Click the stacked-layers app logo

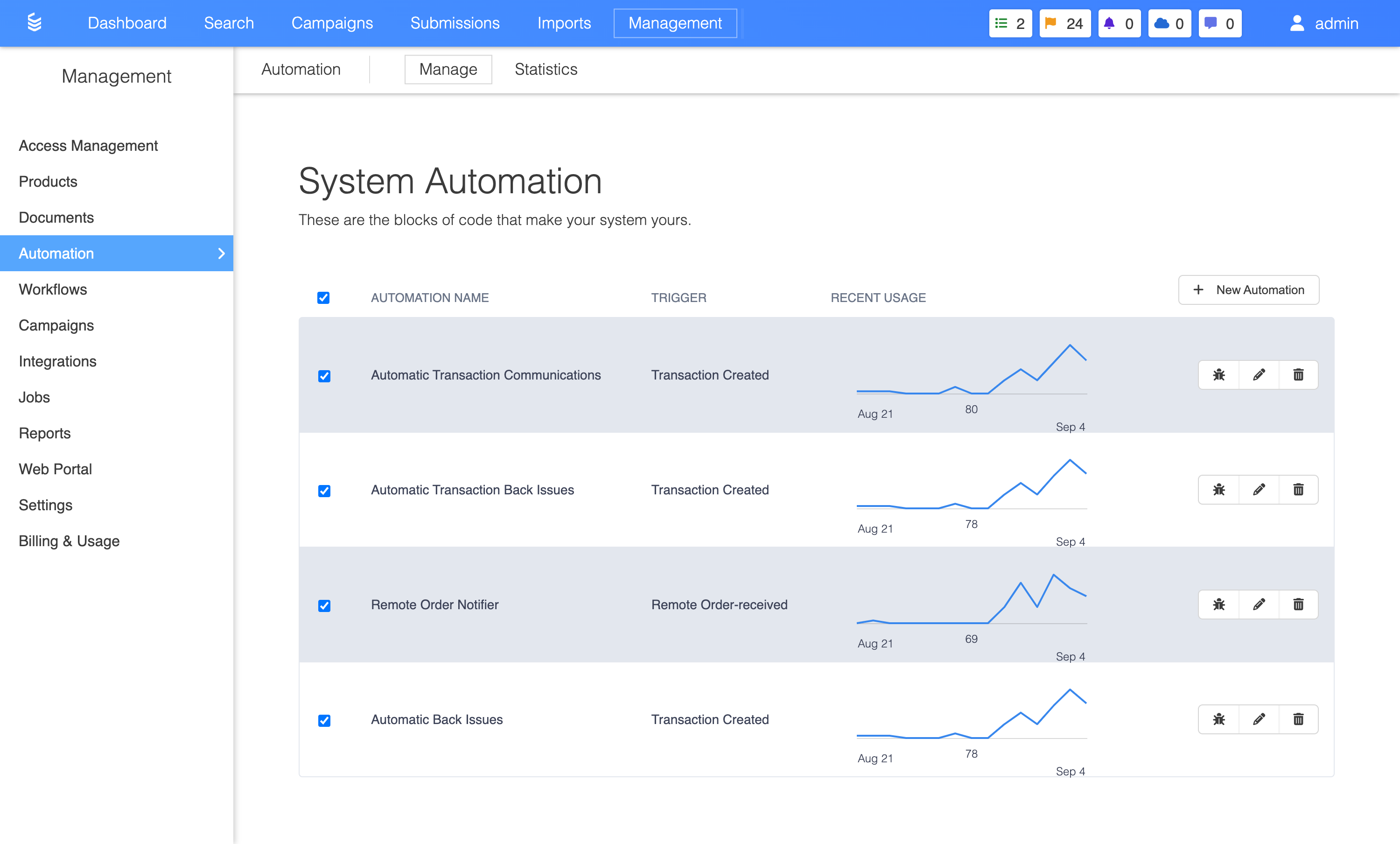coord(35,23)
